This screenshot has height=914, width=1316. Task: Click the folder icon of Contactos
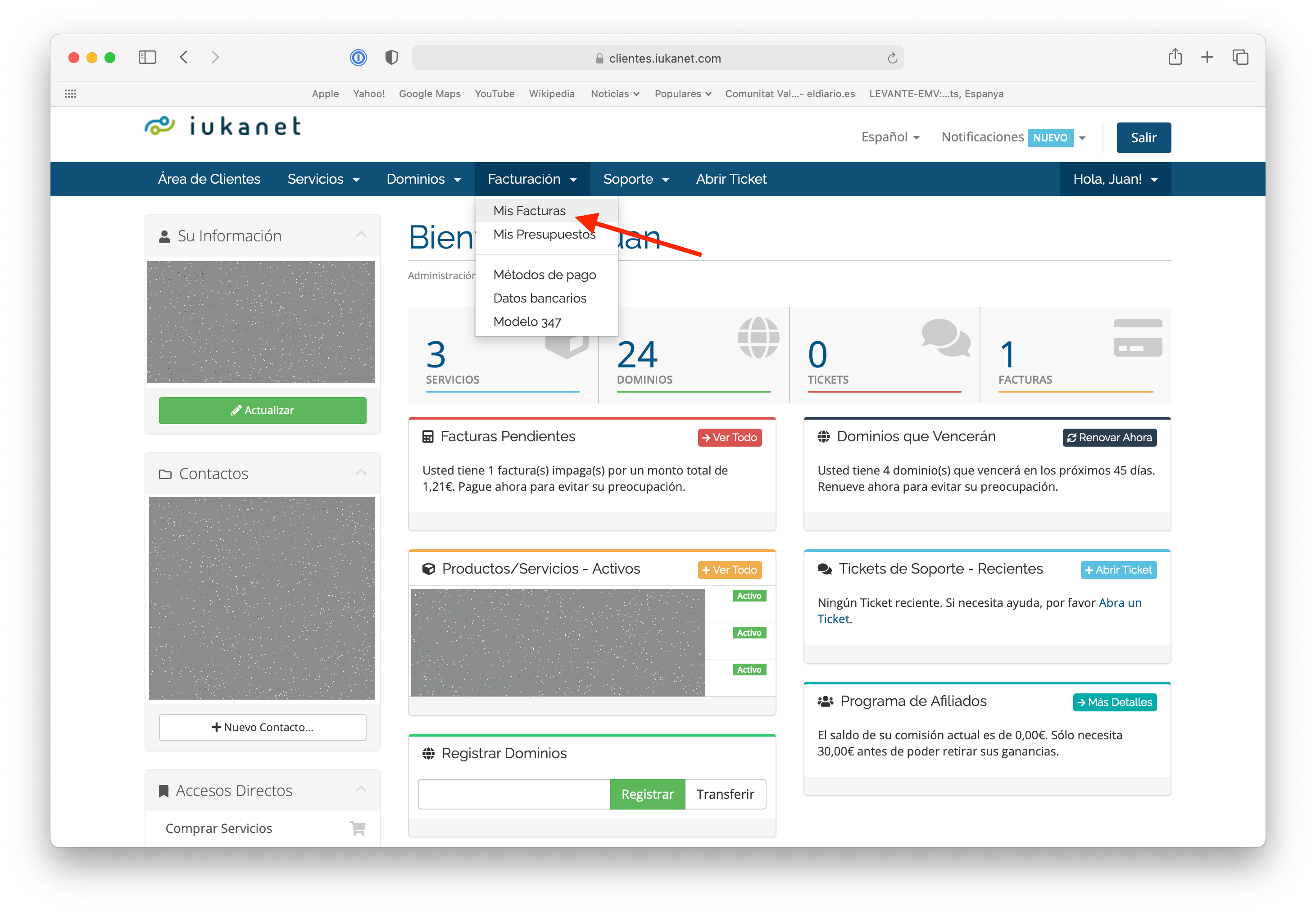click(x=165, y=474)
